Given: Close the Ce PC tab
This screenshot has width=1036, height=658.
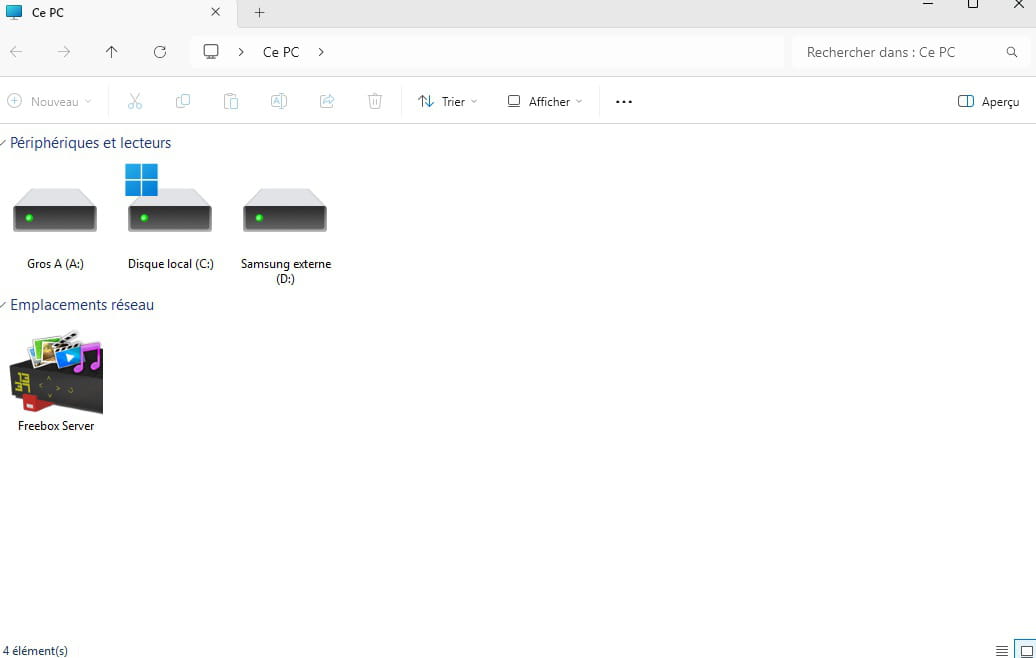Looking at the screenshot, I should [215, 12].
